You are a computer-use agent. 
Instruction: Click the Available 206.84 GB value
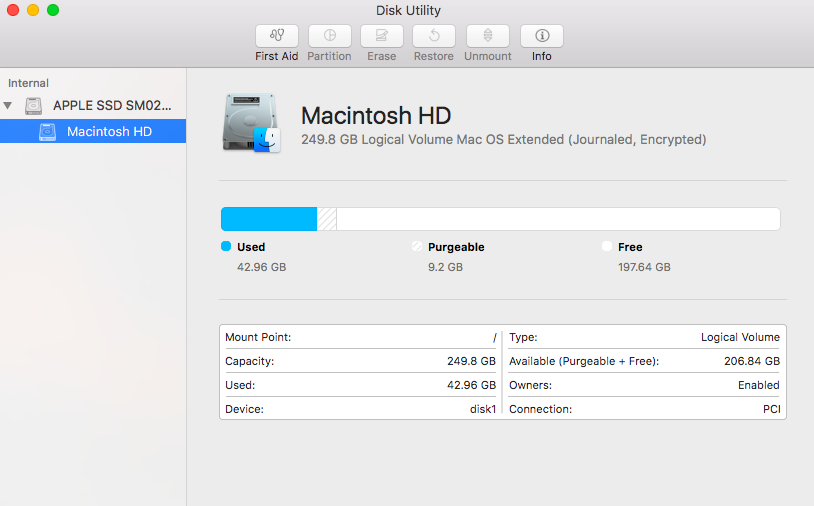click(x=752, y=361)
